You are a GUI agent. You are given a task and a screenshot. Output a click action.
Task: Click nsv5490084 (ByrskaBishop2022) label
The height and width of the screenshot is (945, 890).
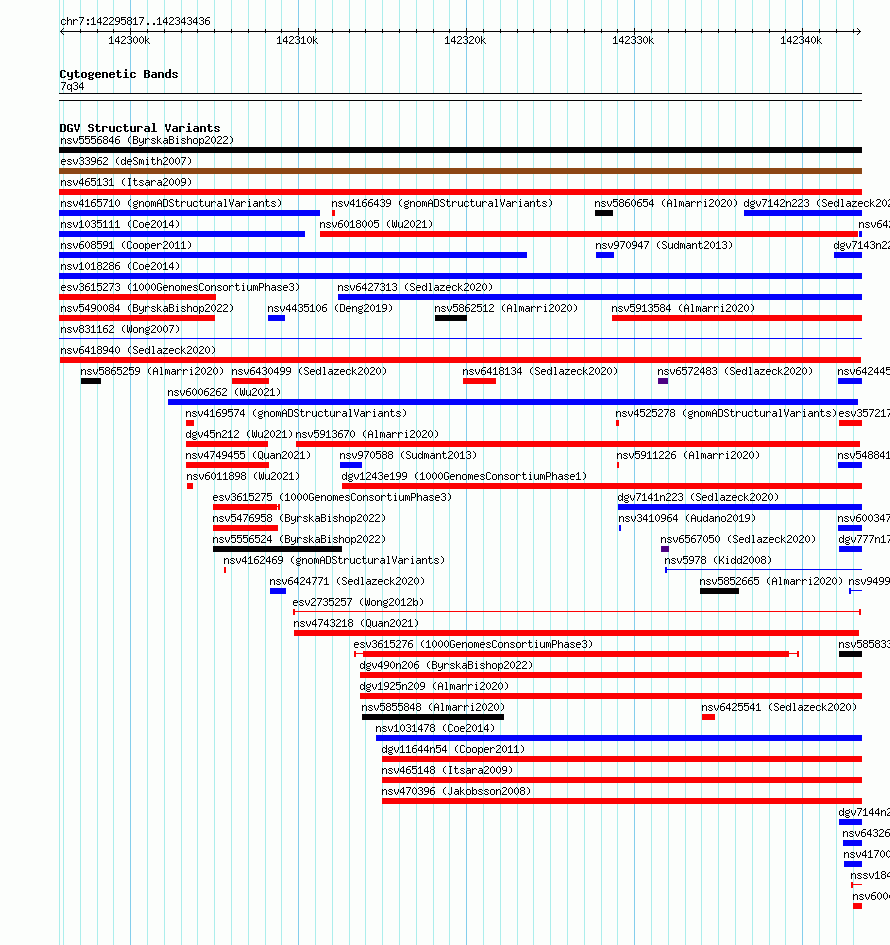pos(146,309)
